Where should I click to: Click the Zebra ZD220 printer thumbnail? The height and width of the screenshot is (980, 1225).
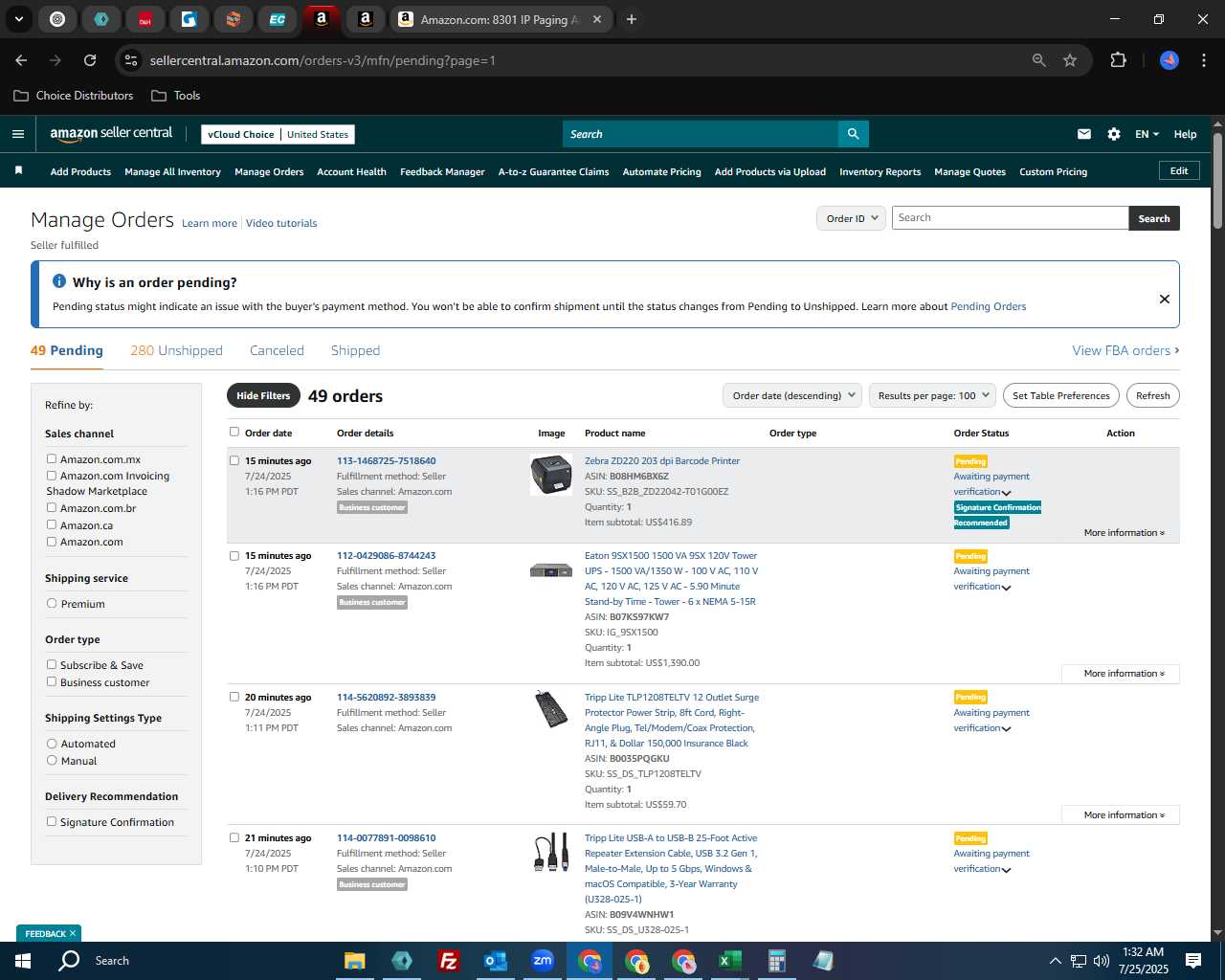[551, 474]
